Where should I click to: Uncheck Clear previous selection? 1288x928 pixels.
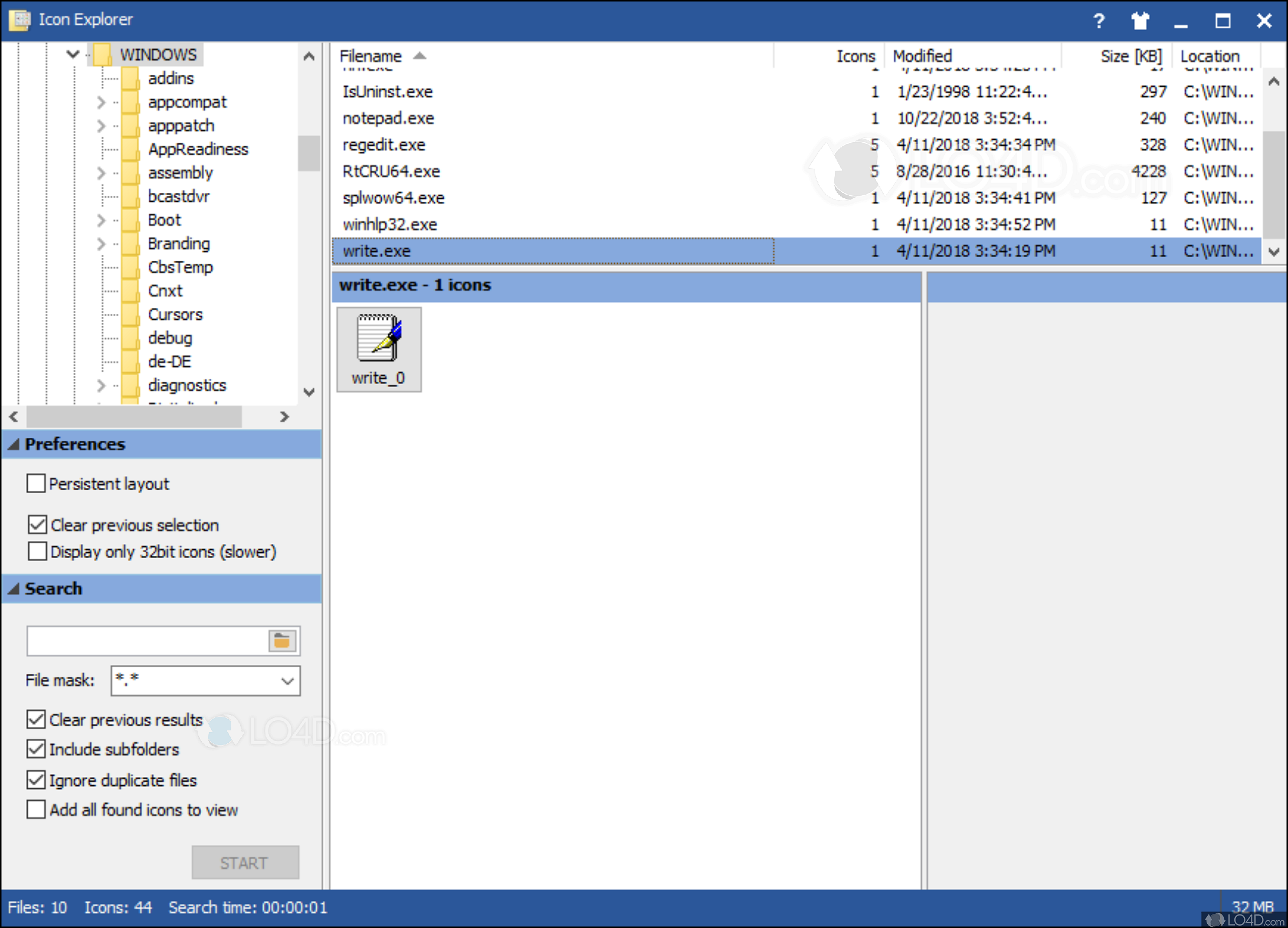pos(37,524)
